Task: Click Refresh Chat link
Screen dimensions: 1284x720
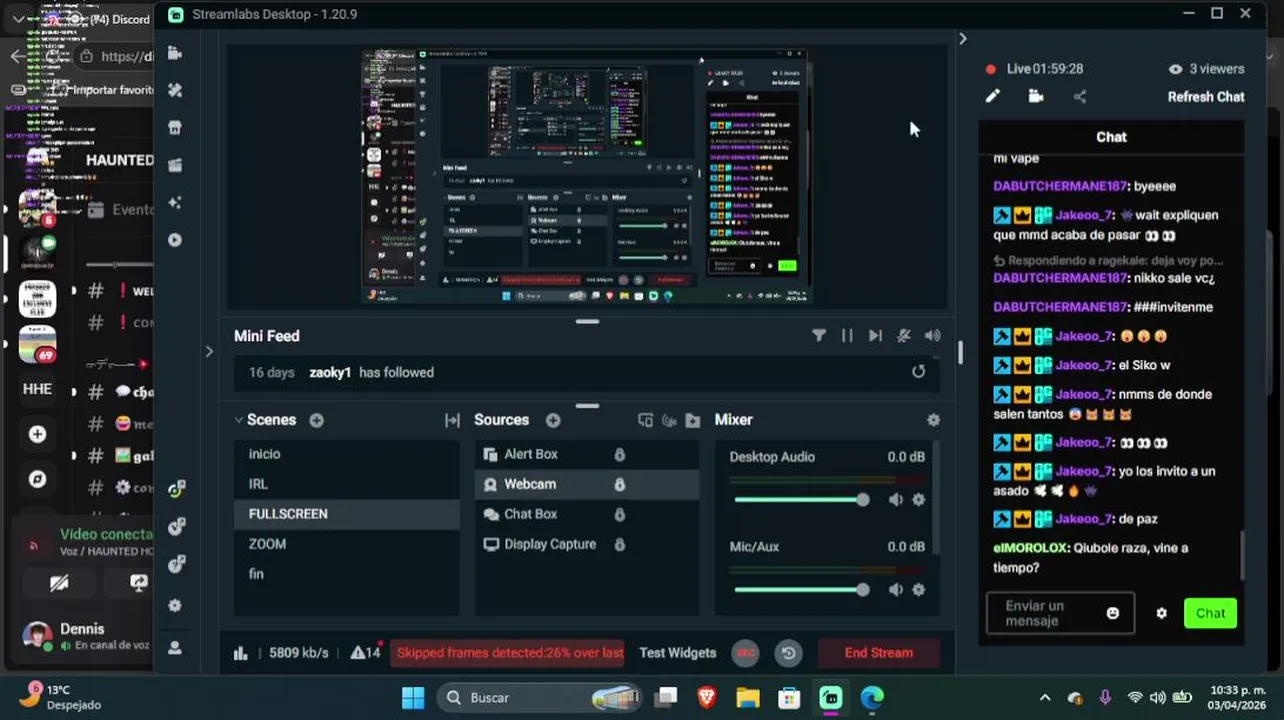Action: [x=1206, y=97]
